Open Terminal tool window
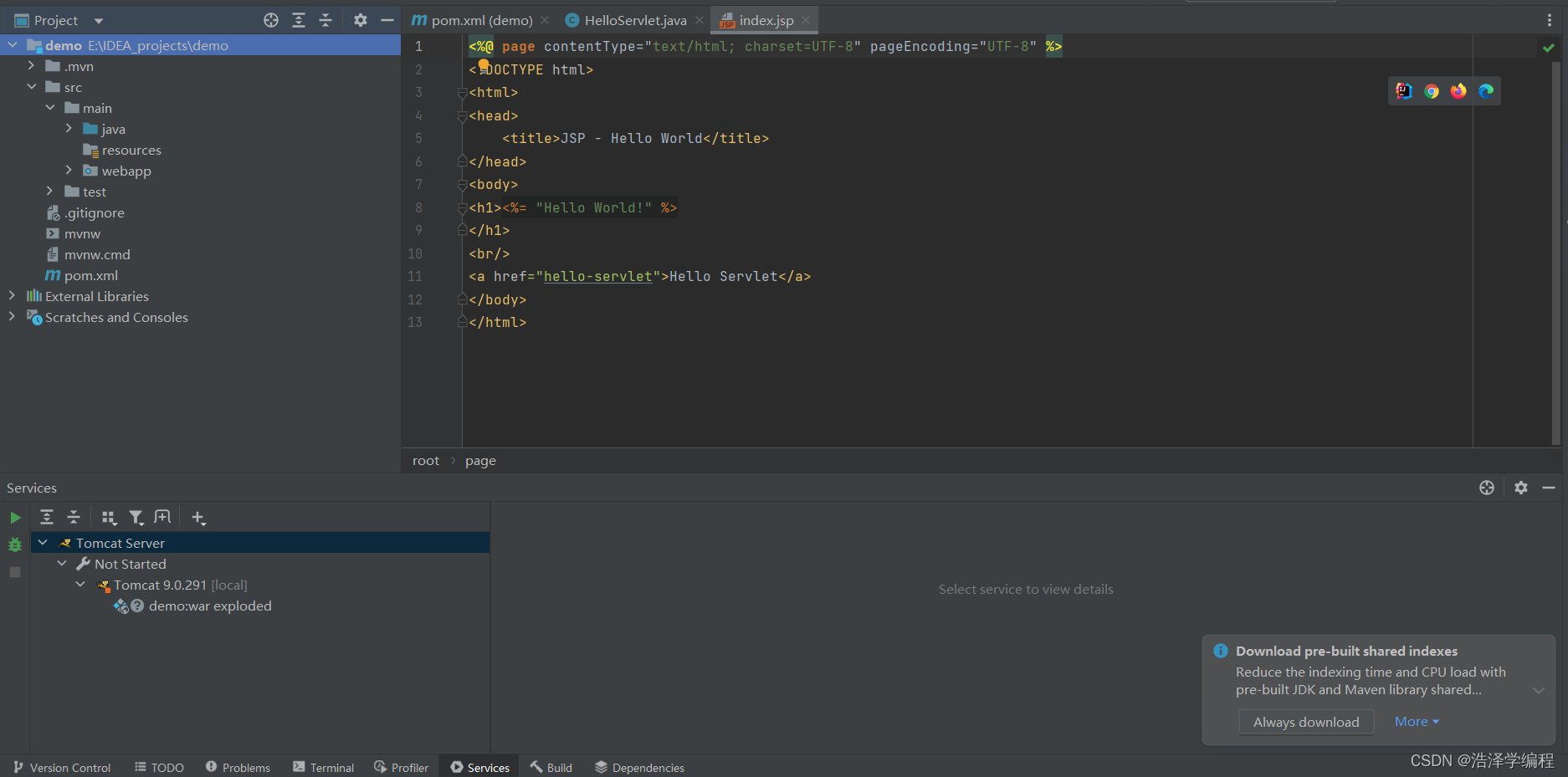 point(323,768)
